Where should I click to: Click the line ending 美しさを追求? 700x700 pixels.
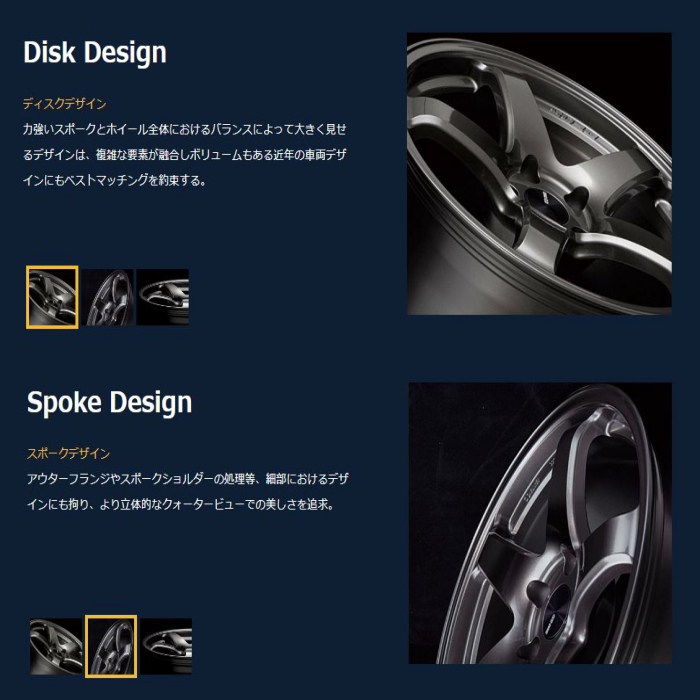point(180,504)
